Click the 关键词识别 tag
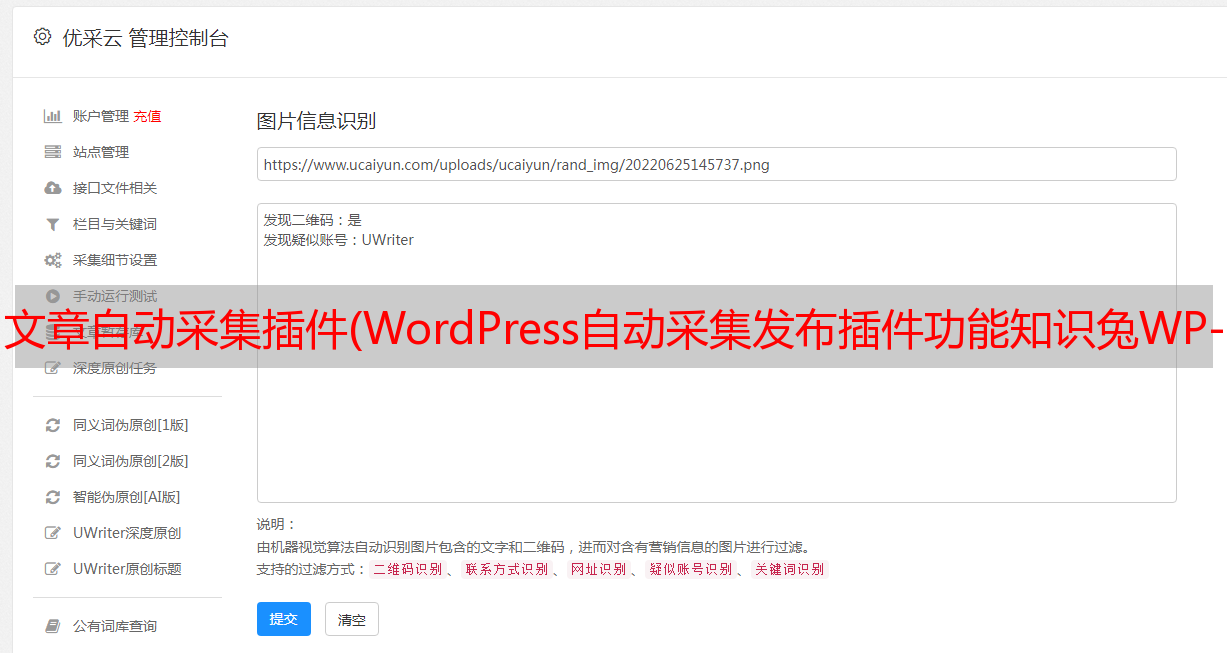This screenshot has width=1227, height=653. 790,569
